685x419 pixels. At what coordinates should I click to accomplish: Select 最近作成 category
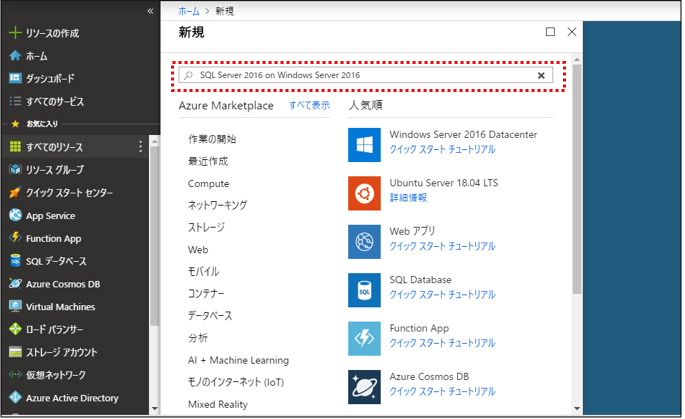(x=208, y=161)
